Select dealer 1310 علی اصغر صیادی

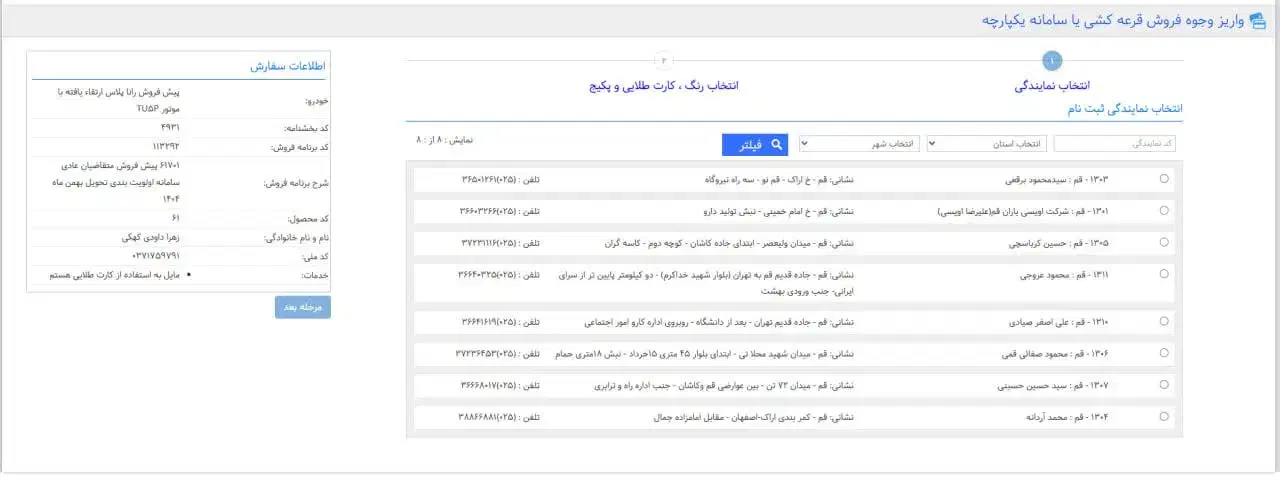(x=1163, y=322)
